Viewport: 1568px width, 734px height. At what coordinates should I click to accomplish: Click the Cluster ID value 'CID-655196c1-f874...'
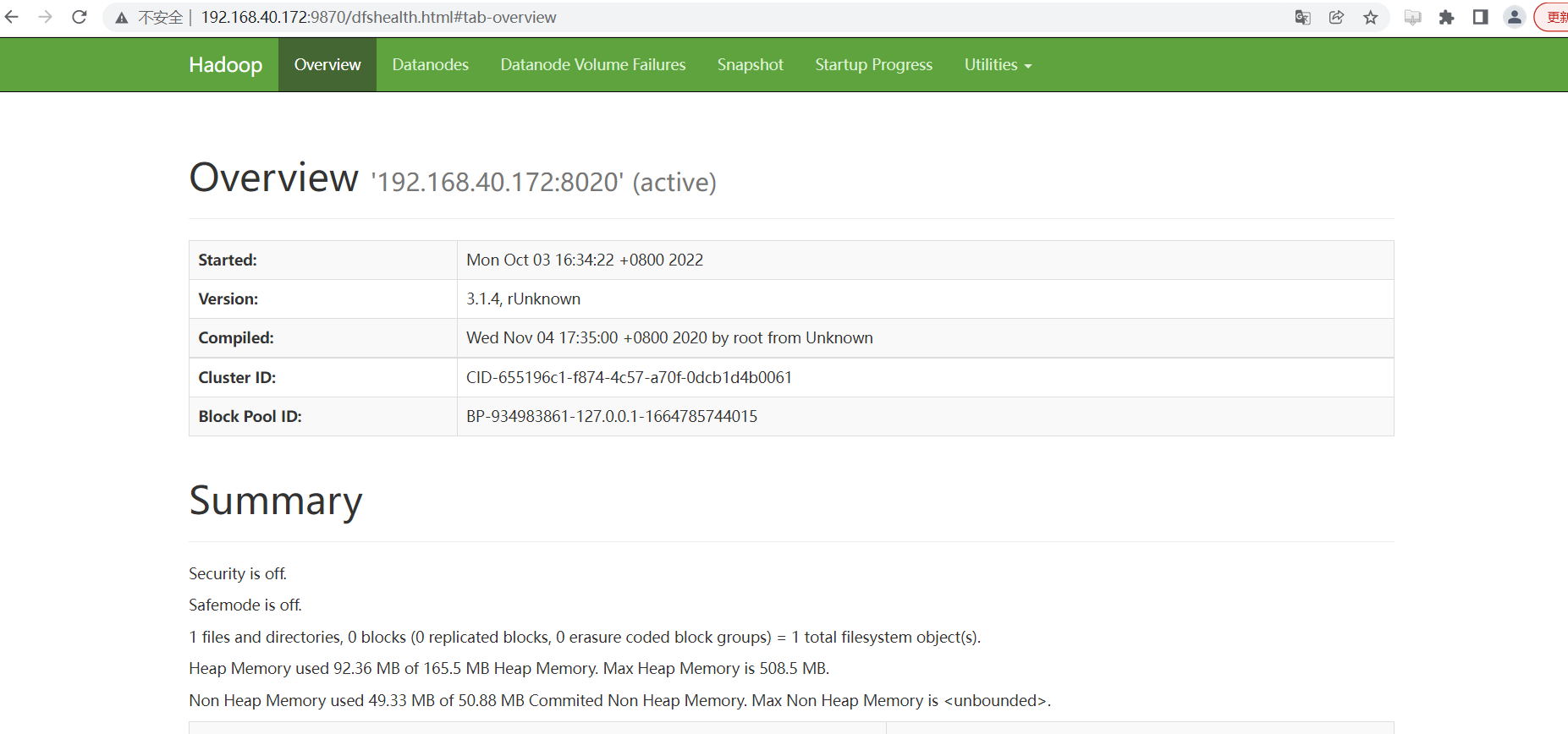click(x=629, y=378)
